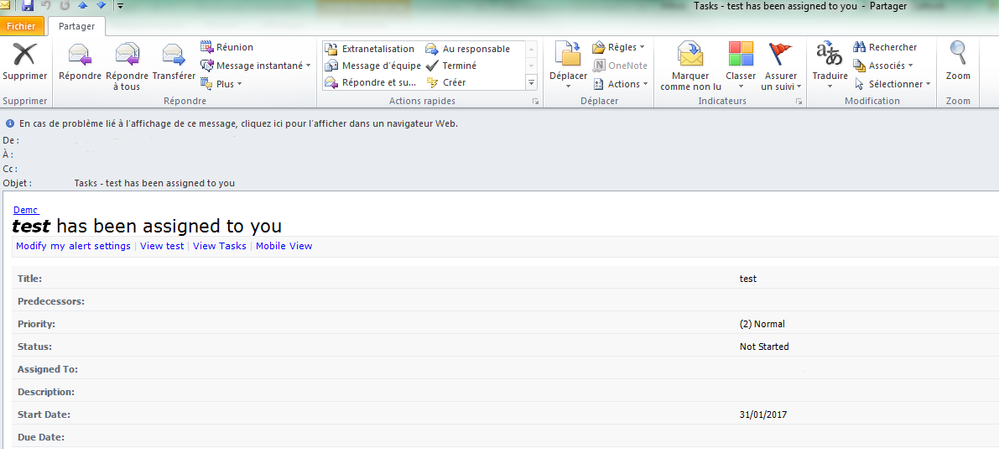Open Indicateurs dialog launcher

[799, 102]
